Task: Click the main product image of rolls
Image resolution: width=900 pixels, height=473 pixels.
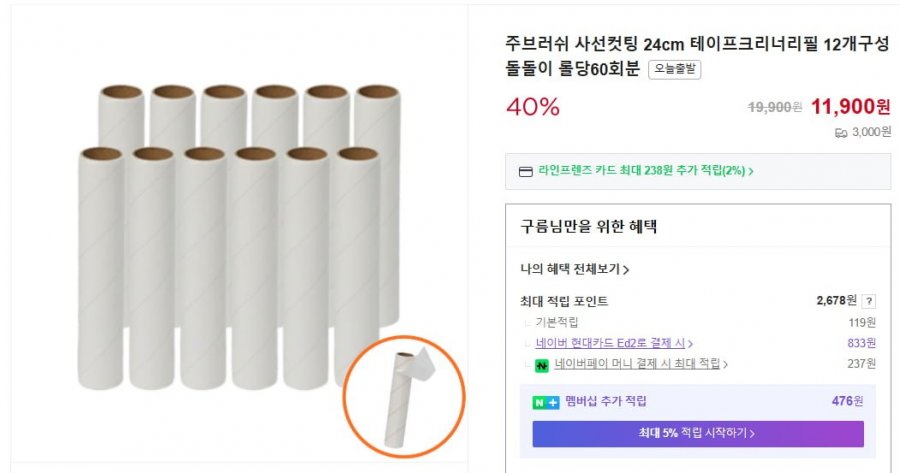Action: (x=239, y=236)
